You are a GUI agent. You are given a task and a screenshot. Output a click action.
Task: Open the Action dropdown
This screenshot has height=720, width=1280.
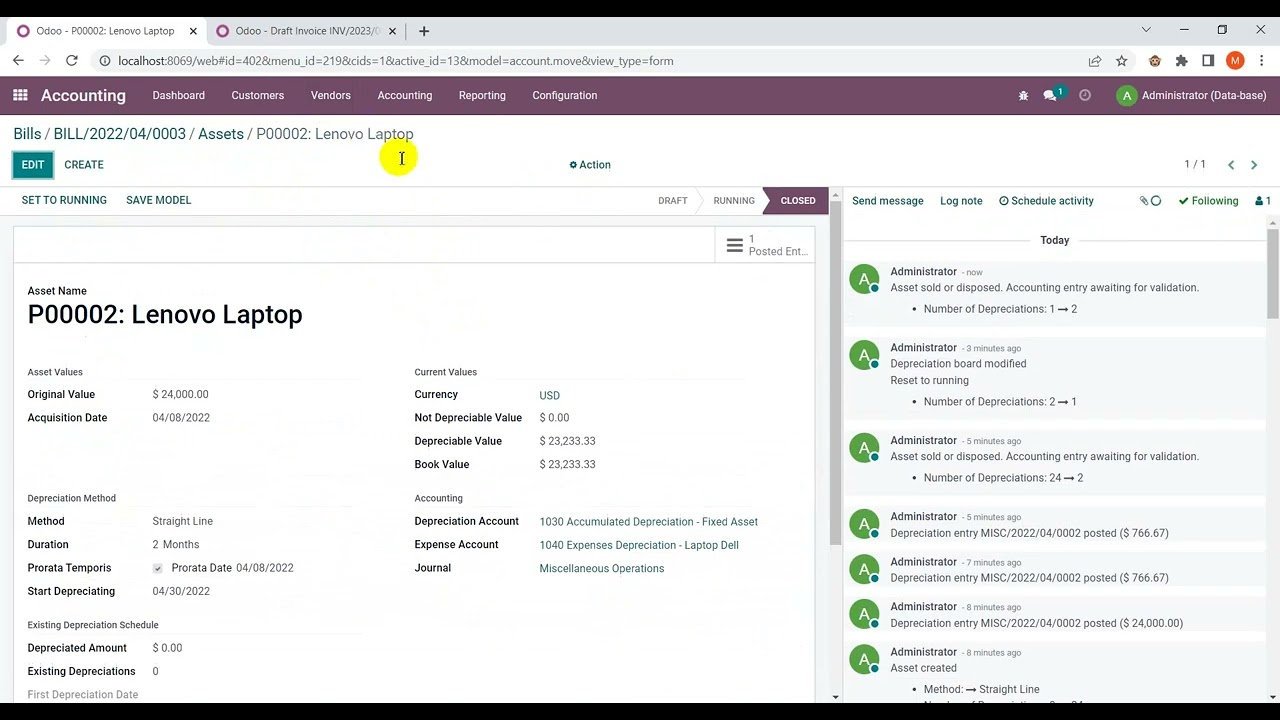click(590, 165)
